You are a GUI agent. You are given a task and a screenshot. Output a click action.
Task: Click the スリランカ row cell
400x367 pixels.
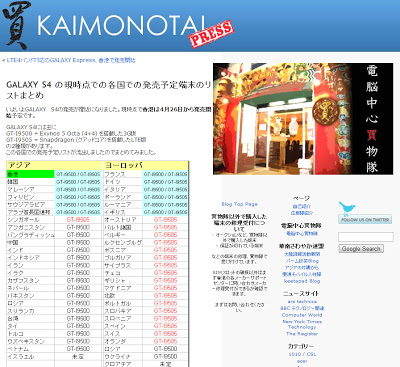[x=30, y=311]
